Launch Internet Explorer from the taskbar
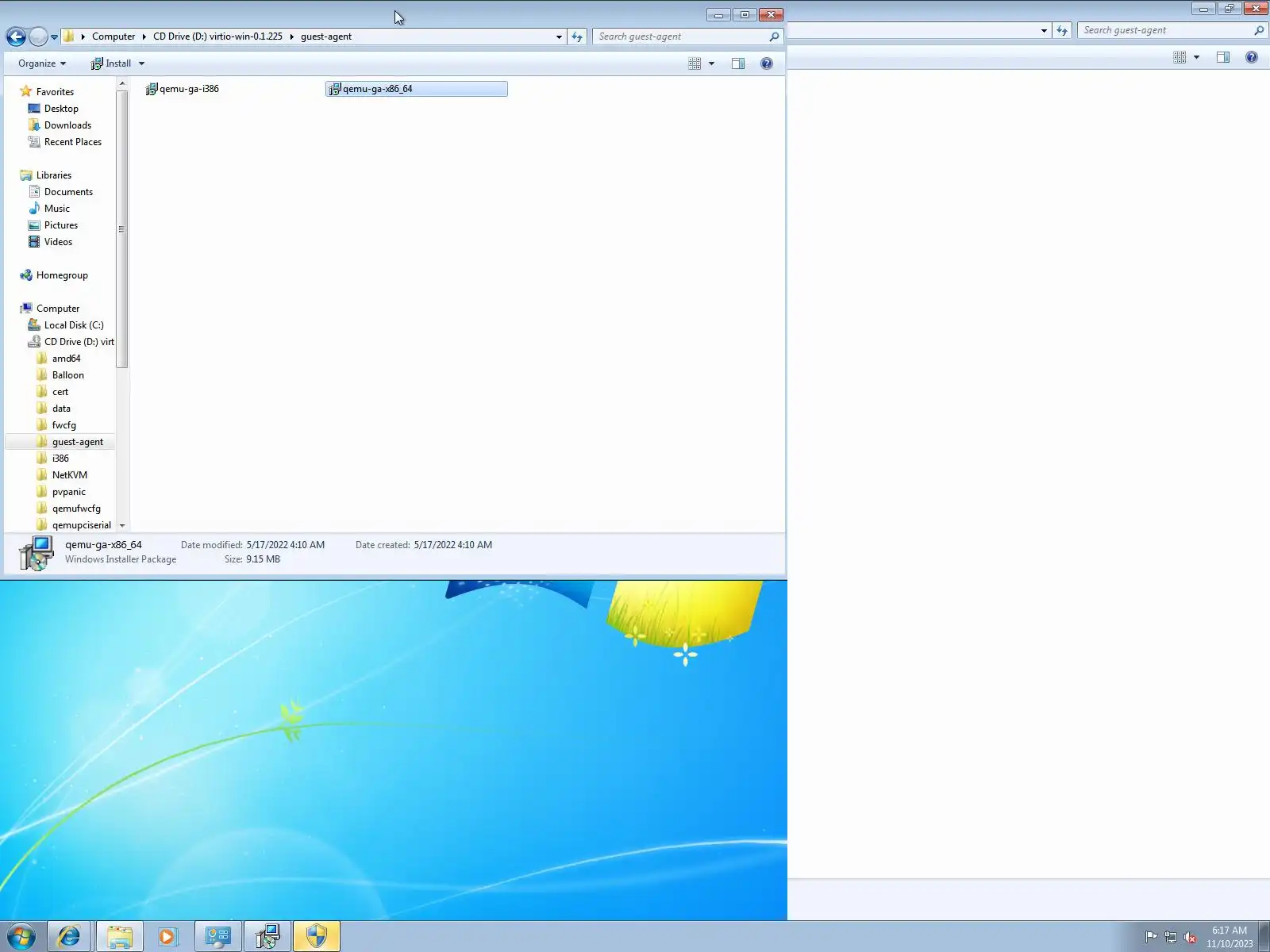This screenshot has height=952, width=1270. 70,937
